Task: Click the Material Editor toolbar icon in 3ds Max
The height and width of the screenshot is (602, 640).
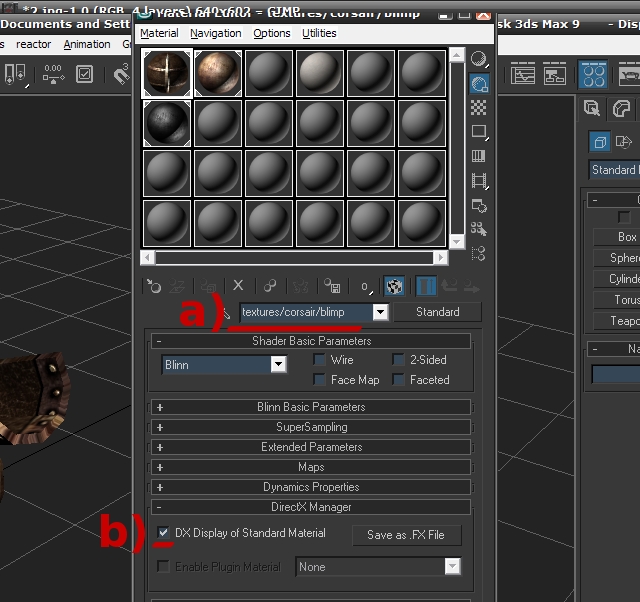Action: tap(593, 74)
